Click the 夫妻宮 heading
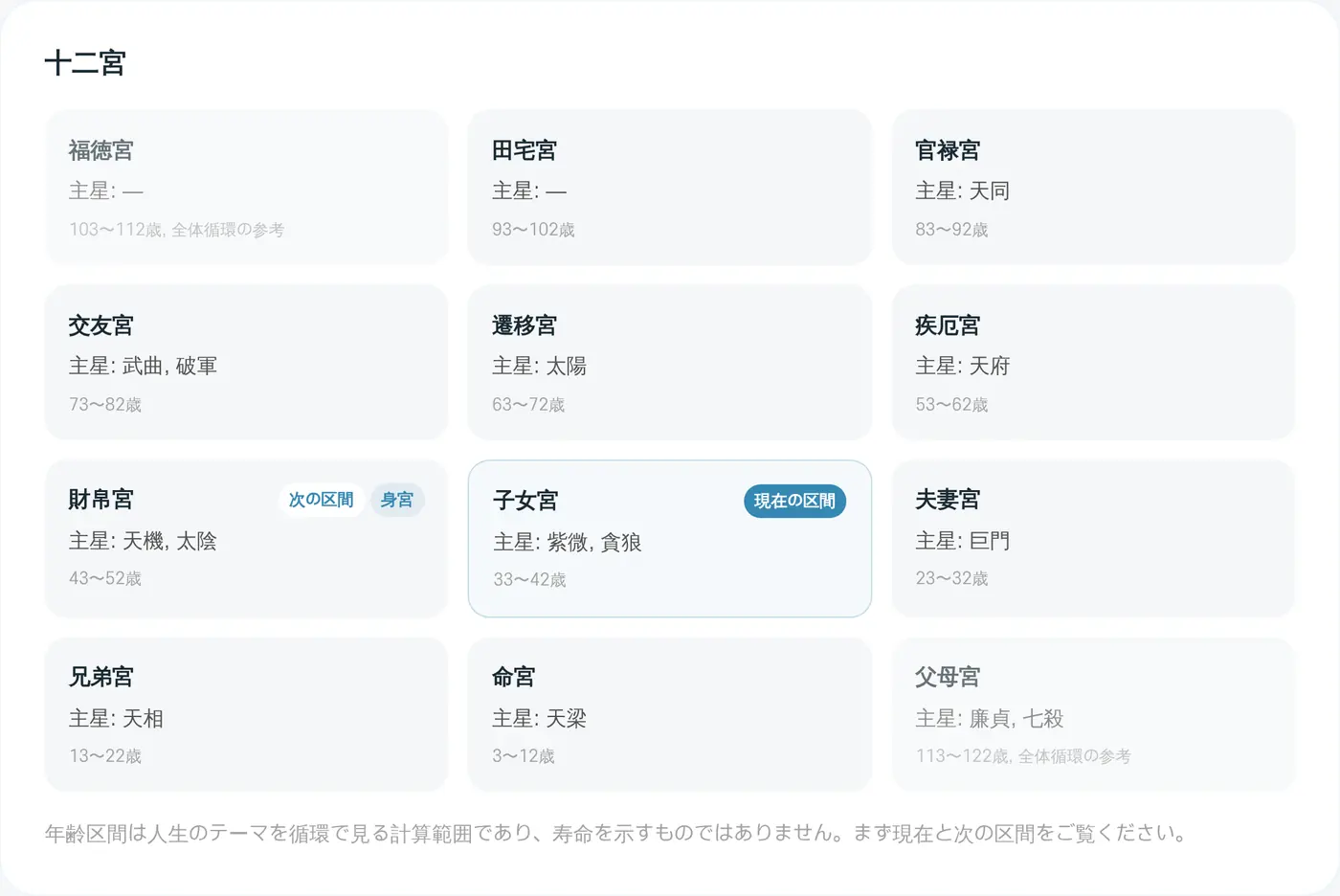Screen dimensions: 1340x896 (x=948, y=500)
